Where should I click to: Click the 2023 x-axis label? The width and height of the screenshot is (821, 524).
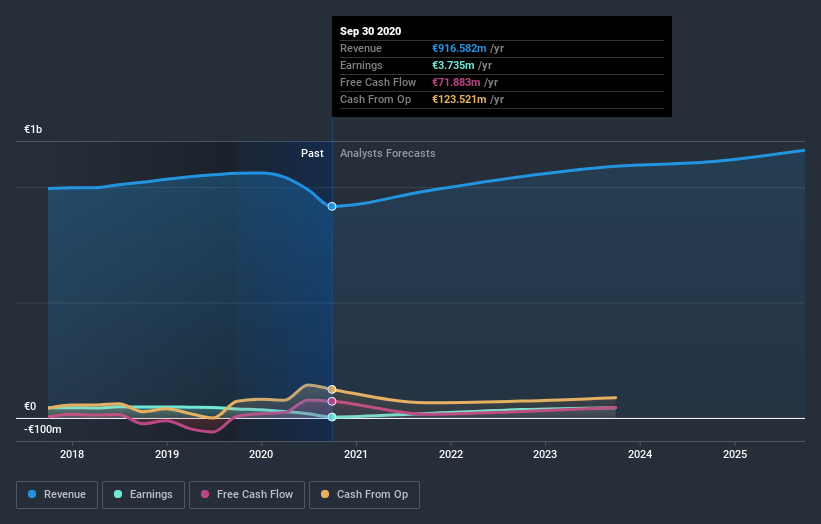(545, 454)
